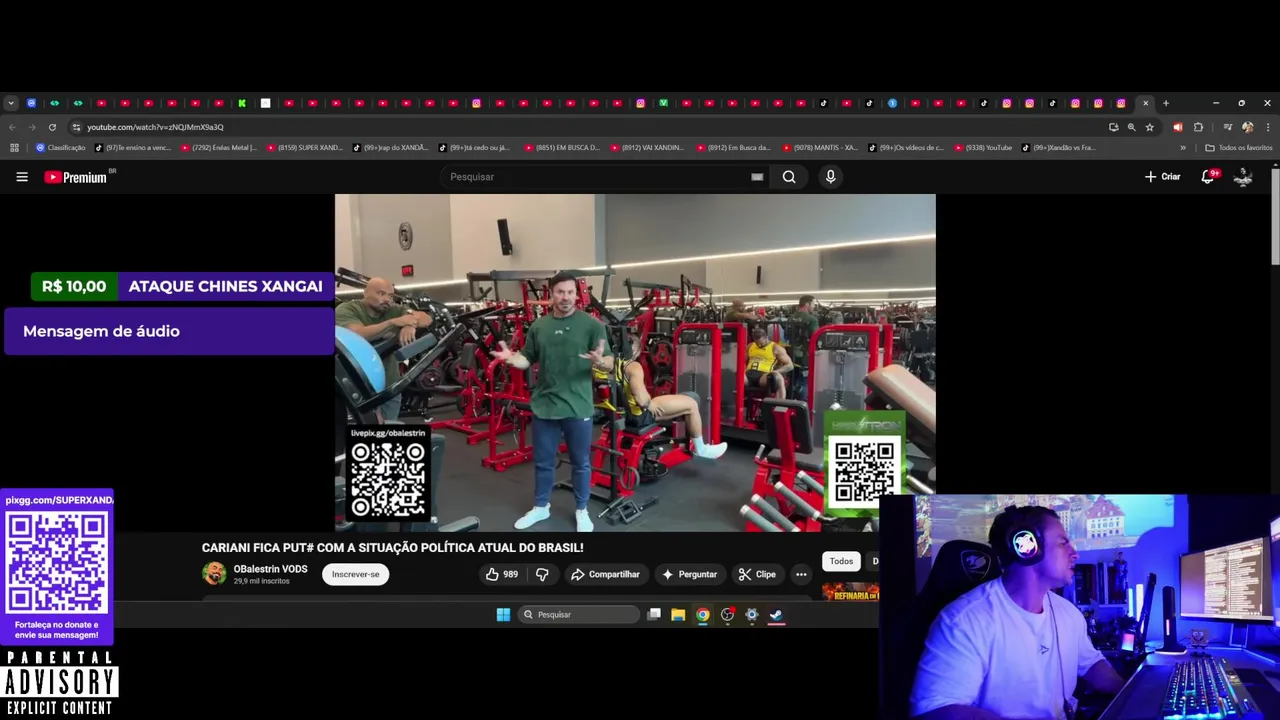
Task: Bookmark this page with star icon
Action: coord(1150,127)
